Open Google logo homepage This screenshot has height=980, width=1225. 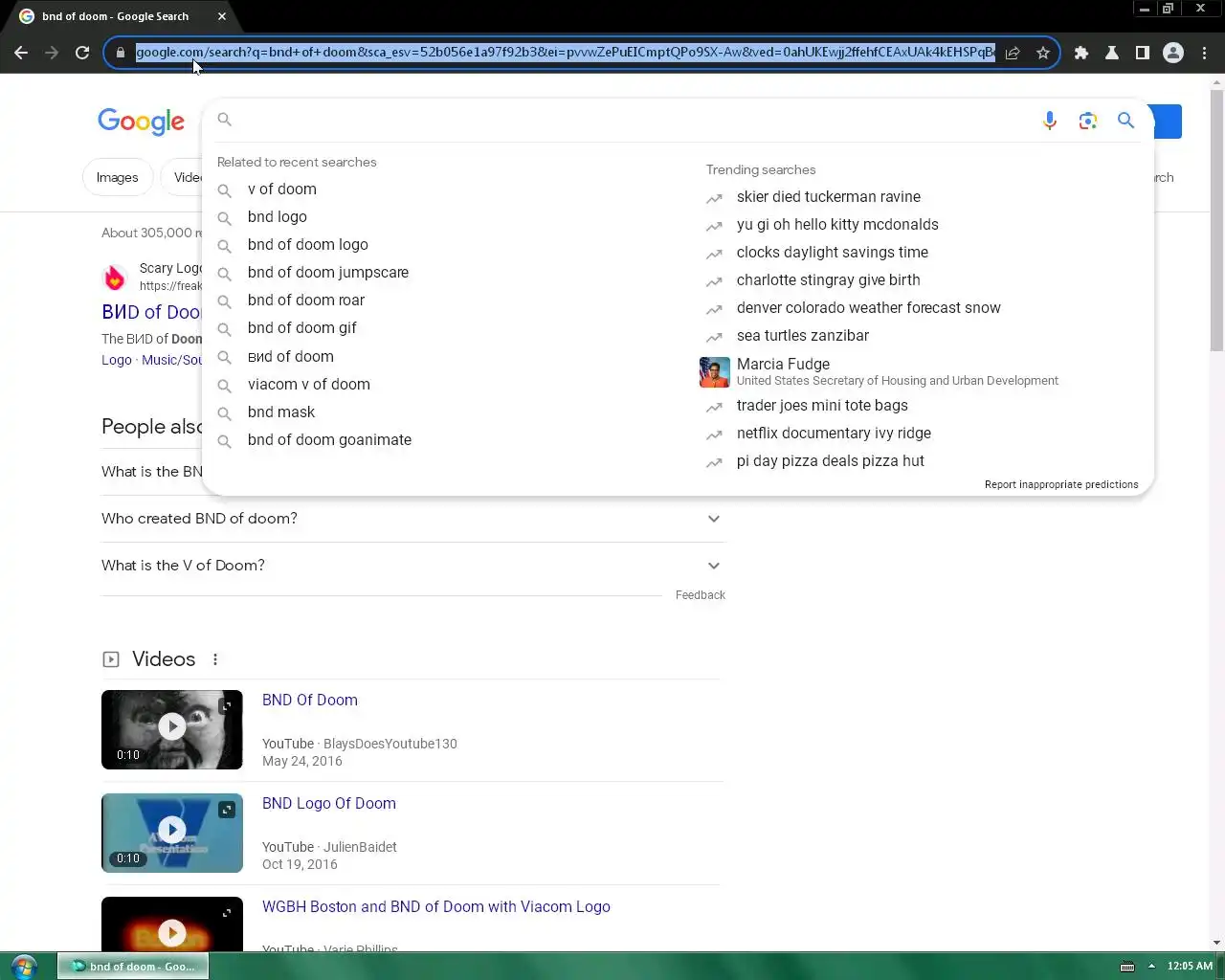141,122
